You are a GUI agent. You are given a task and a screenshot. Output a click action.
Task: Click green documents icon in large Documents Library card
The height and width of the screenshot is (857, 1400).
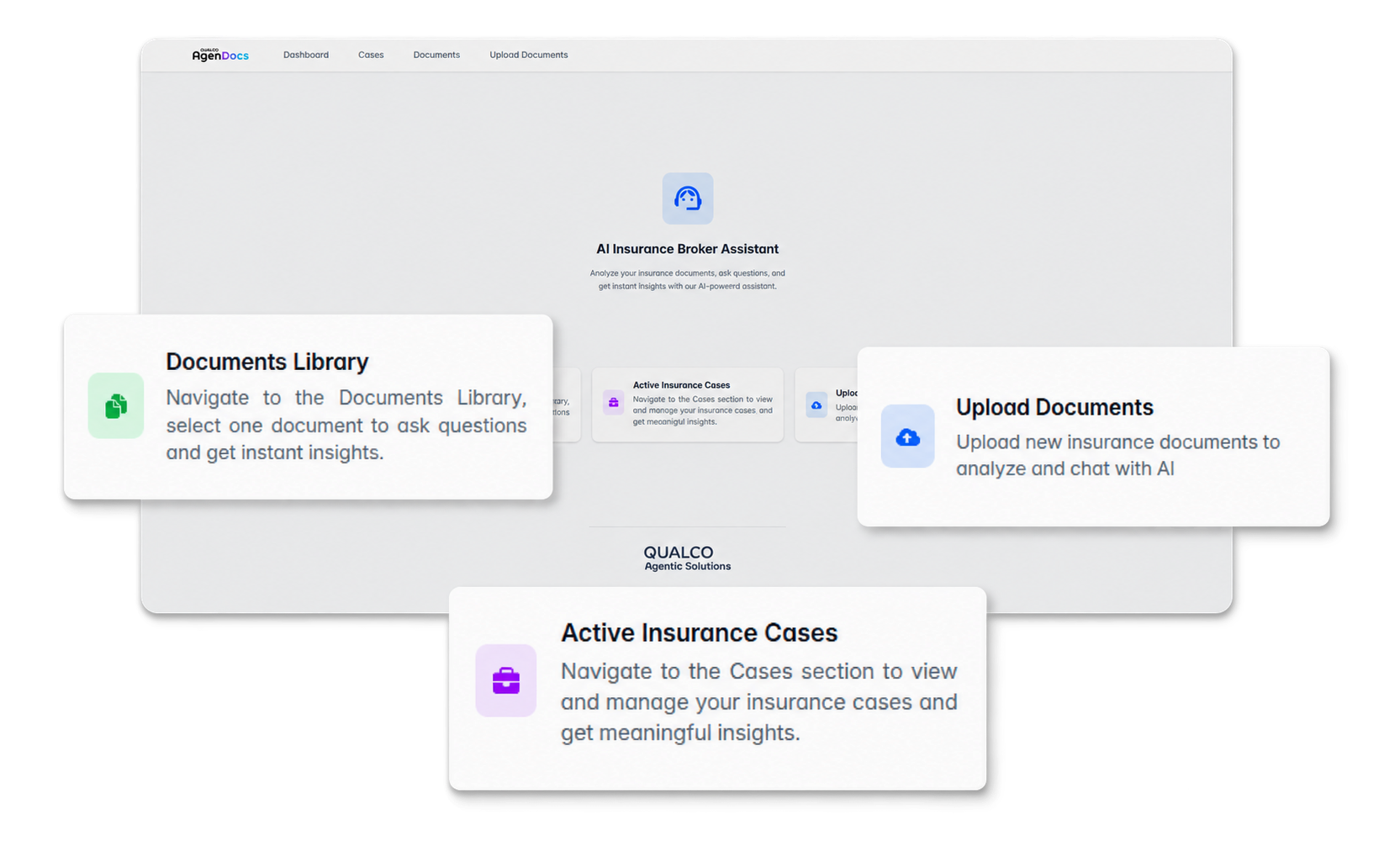click(116, 405)
